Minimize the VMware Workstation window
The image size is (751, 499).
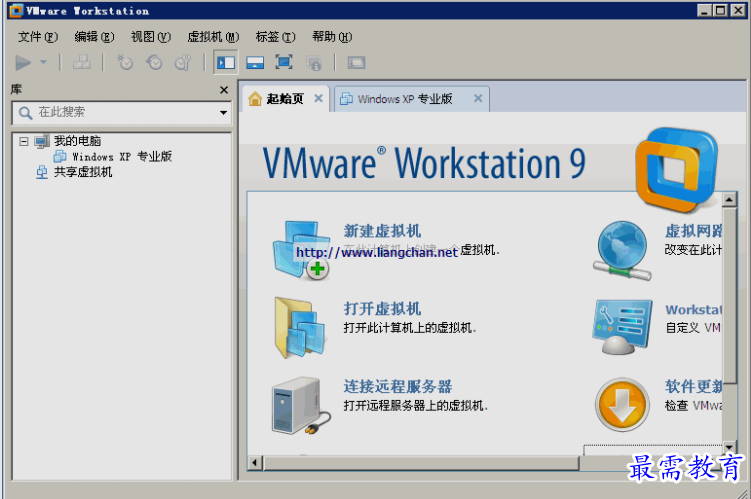(704, 11)
